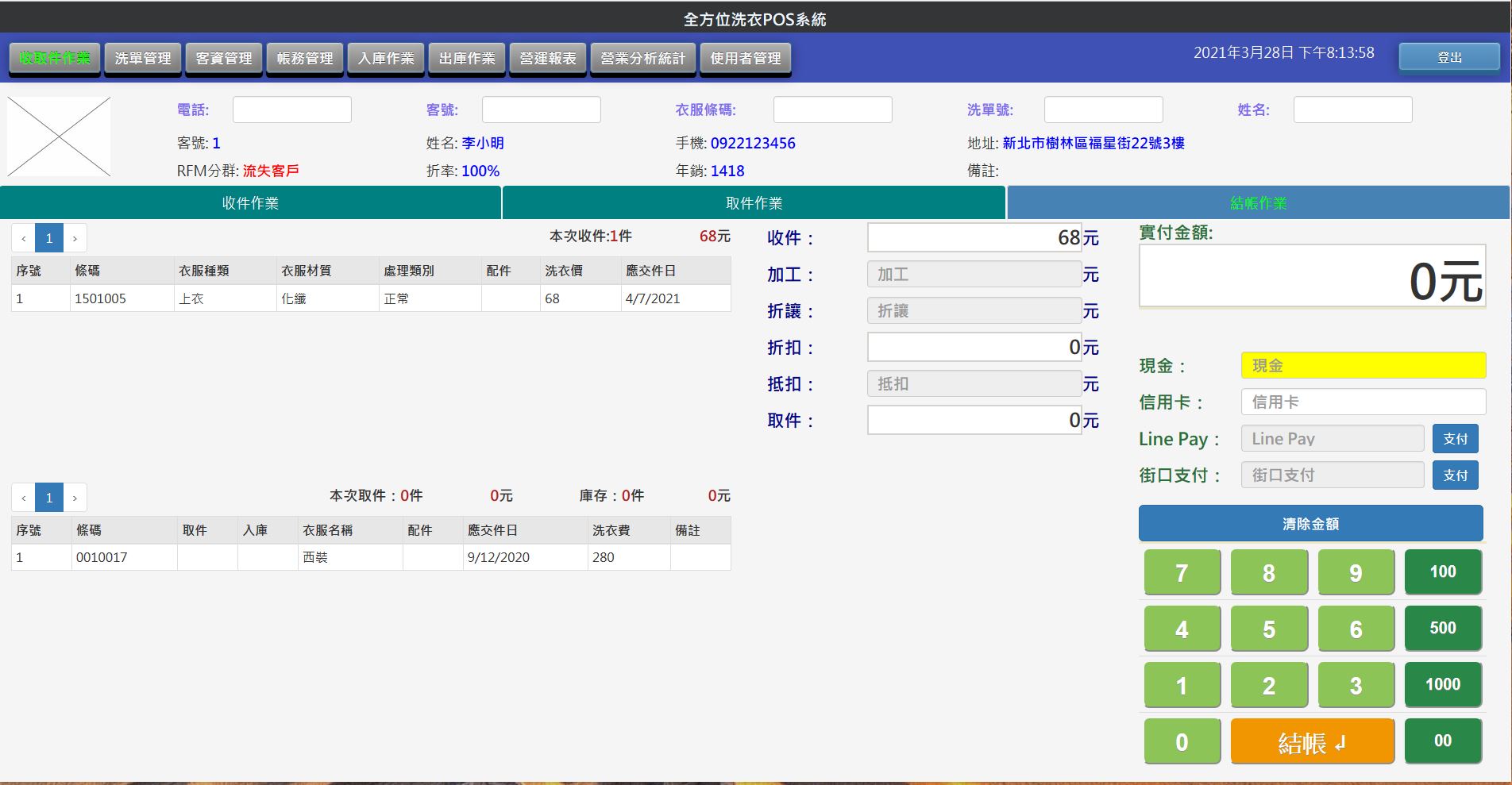Tap number 7 on the keypad

[x=1182, y=572]
